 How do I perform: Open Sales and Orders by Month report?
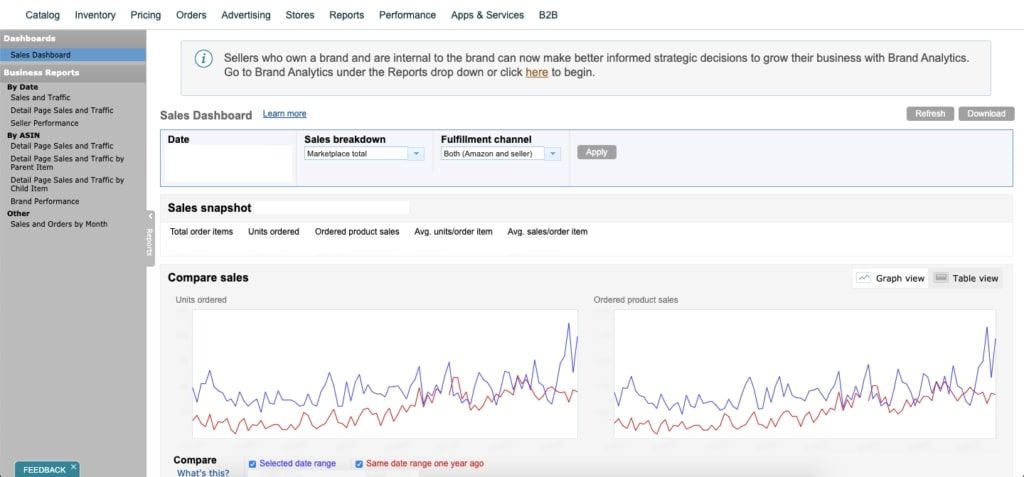coord(59,224)
